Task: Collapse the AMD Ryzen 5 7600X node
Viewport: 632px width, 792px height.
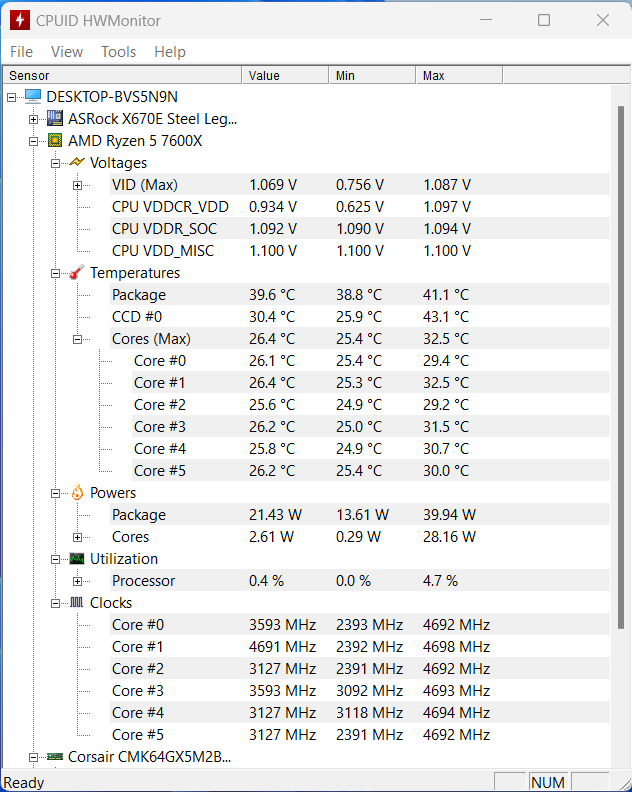Action: point(33,141)
